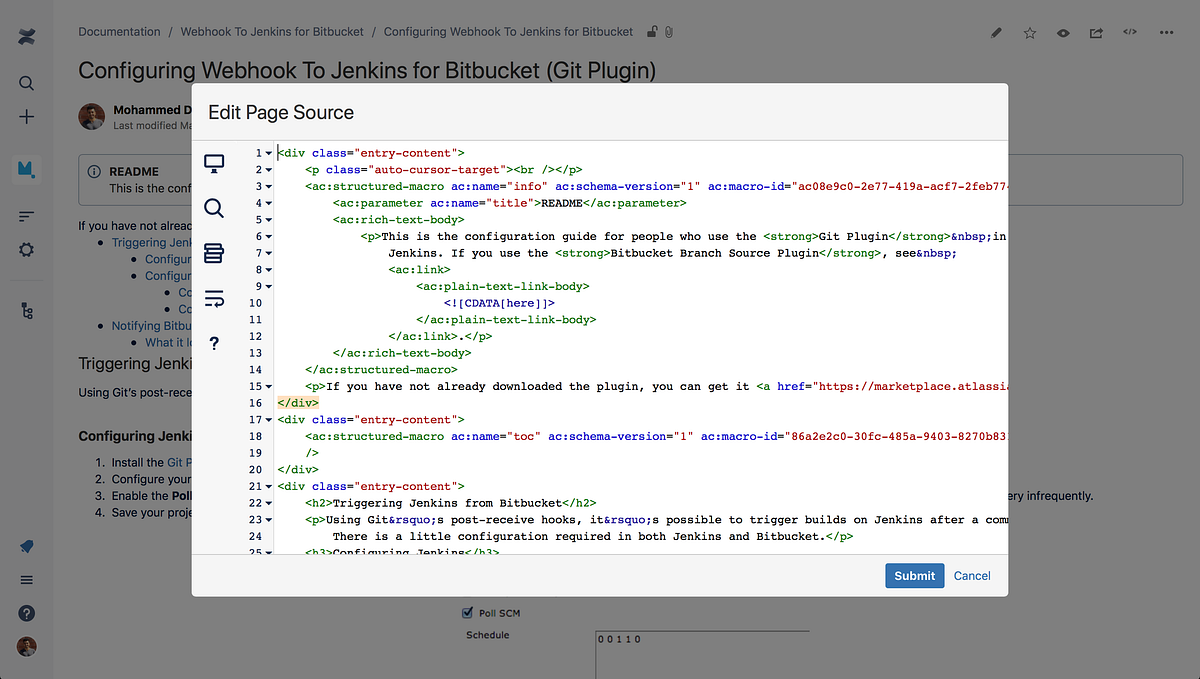Navigate to Webhook To Jenkins for Bitbucket breadcrumb
The height and width of the screenshot is (679, 1200).
[271, 31]
